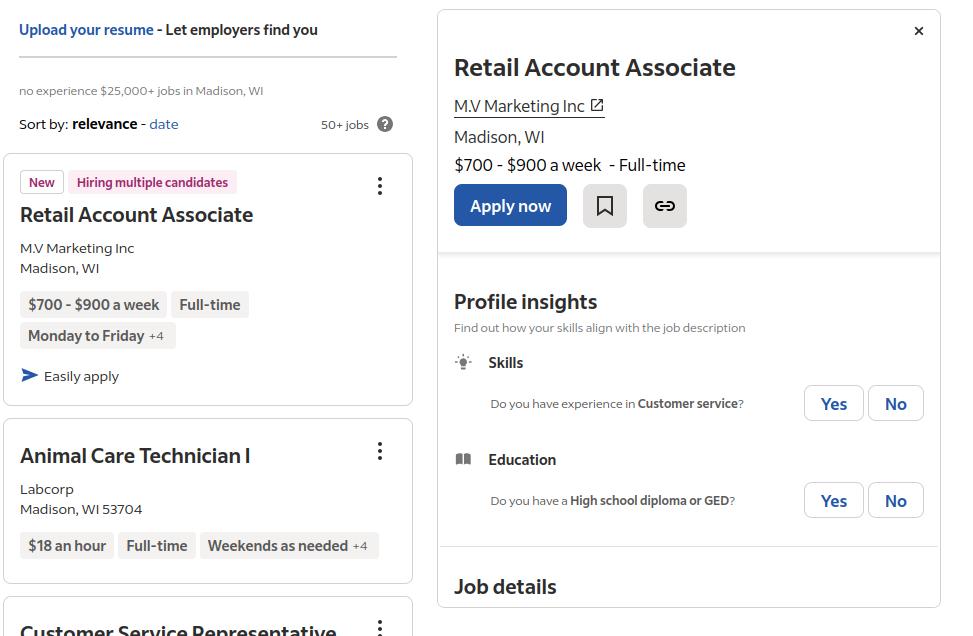This screenshot has width=973, height=636.
Task: Sort the results by date
Action: pyautogui.click(x=164, y=124)
